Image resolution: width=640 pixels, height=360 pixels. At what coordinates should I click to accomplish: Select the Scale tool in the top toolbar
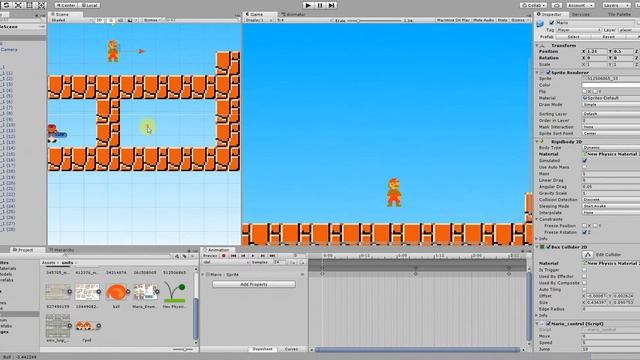pos(18,5)
